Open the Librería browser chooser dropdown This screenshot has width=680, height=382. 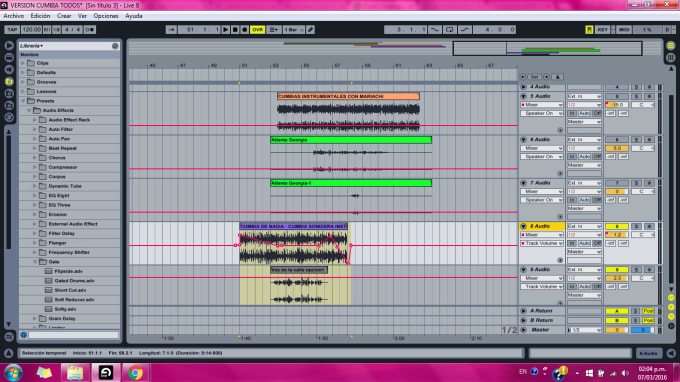tap(32, 46)
